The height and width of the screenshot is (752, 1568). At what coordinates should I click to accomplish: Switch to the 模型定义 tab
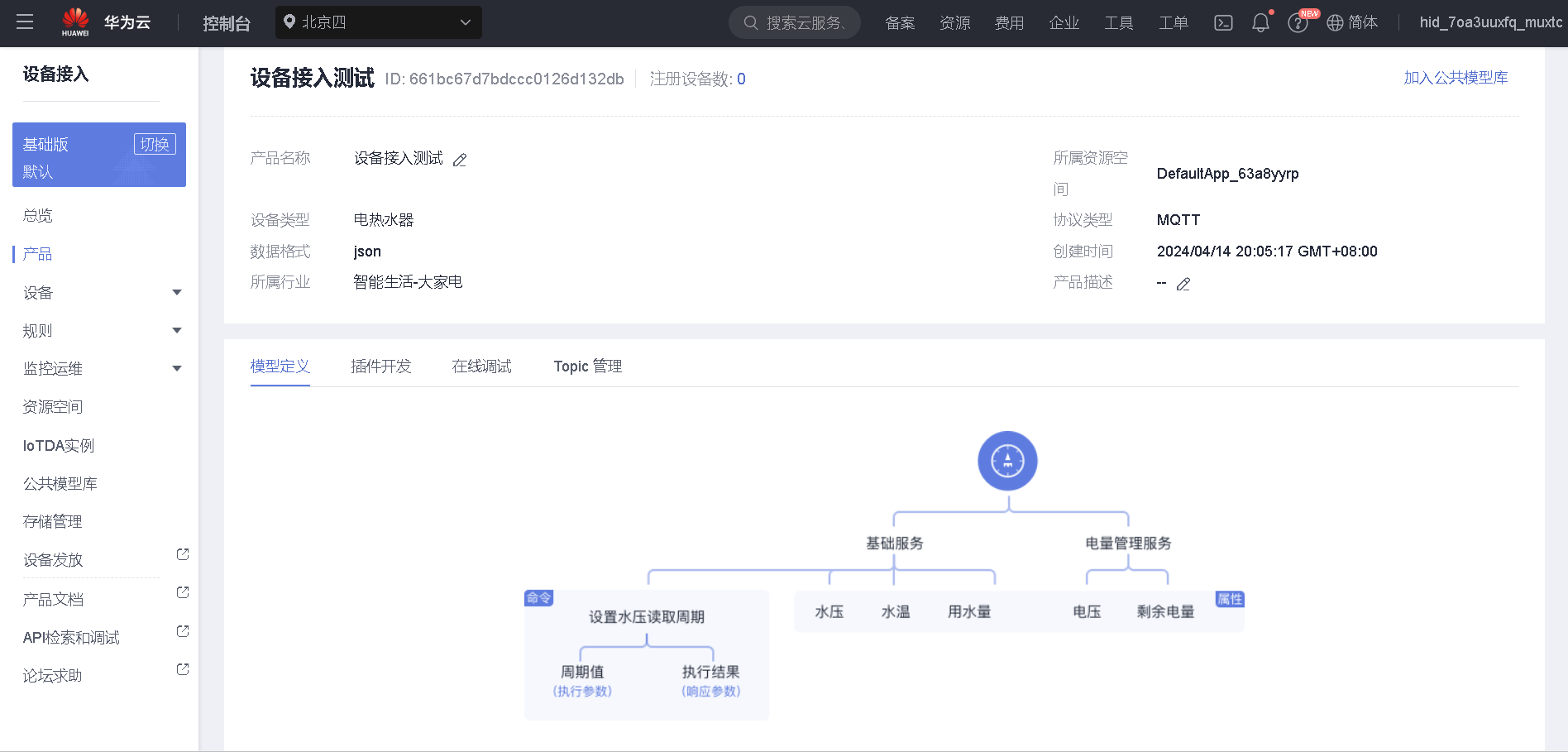point(280,366)
